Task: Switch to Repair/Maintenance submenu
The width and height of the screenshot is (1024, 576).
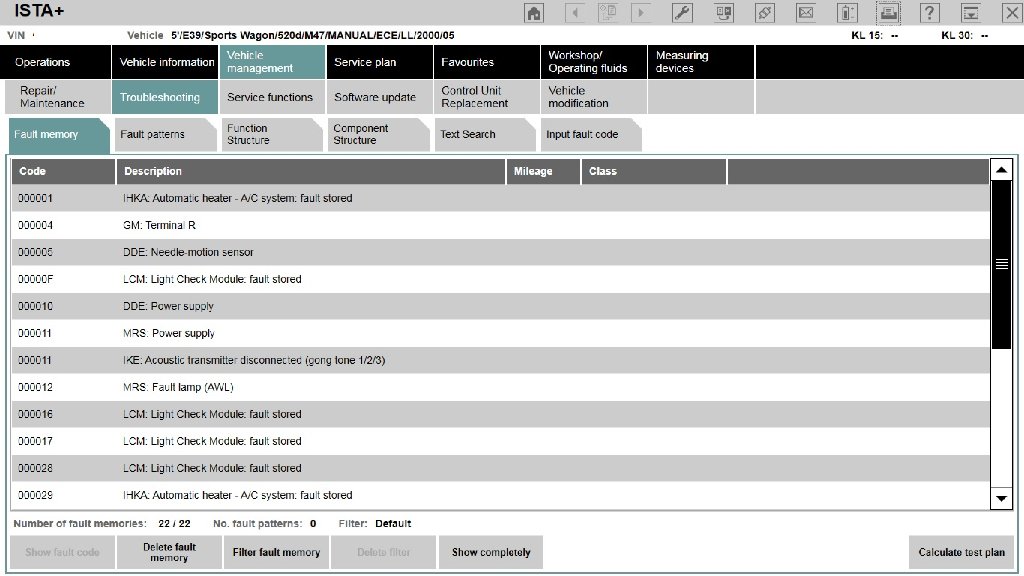Action: [x=57, y=97]
